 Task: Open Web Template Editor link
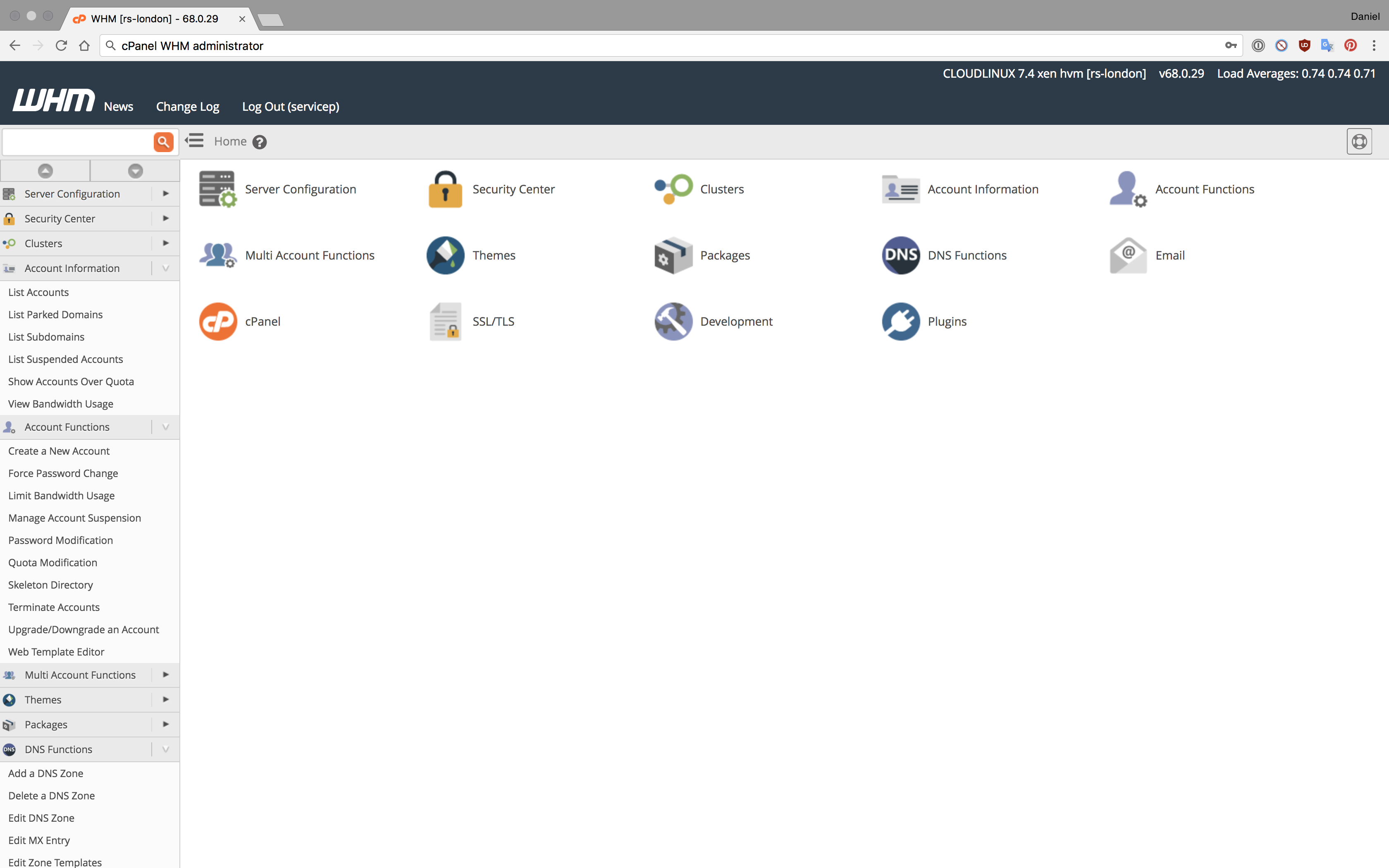[56, 652]
